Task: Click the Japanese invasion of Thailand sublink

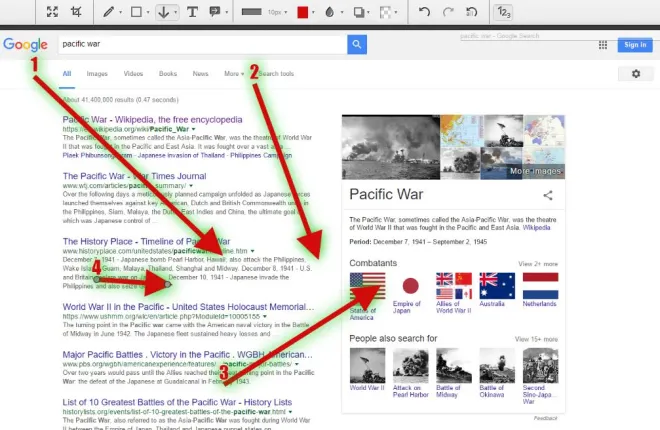Action: point(181,155)
